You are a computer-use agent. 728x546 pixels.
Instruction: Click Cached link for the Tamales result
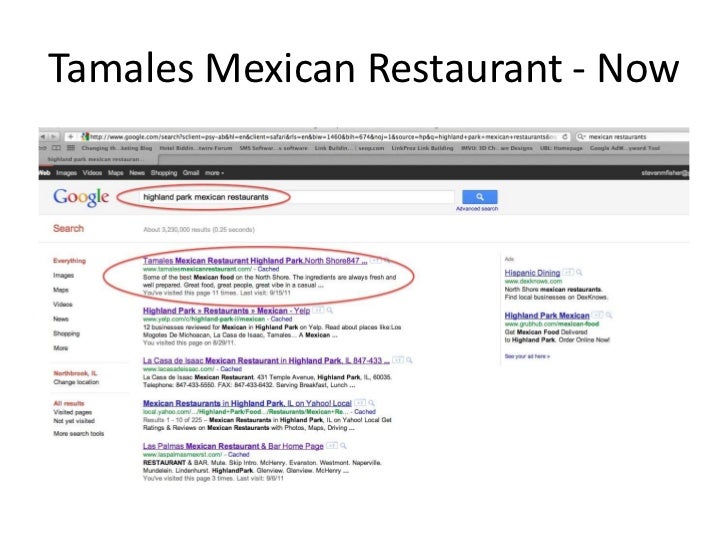268,269
